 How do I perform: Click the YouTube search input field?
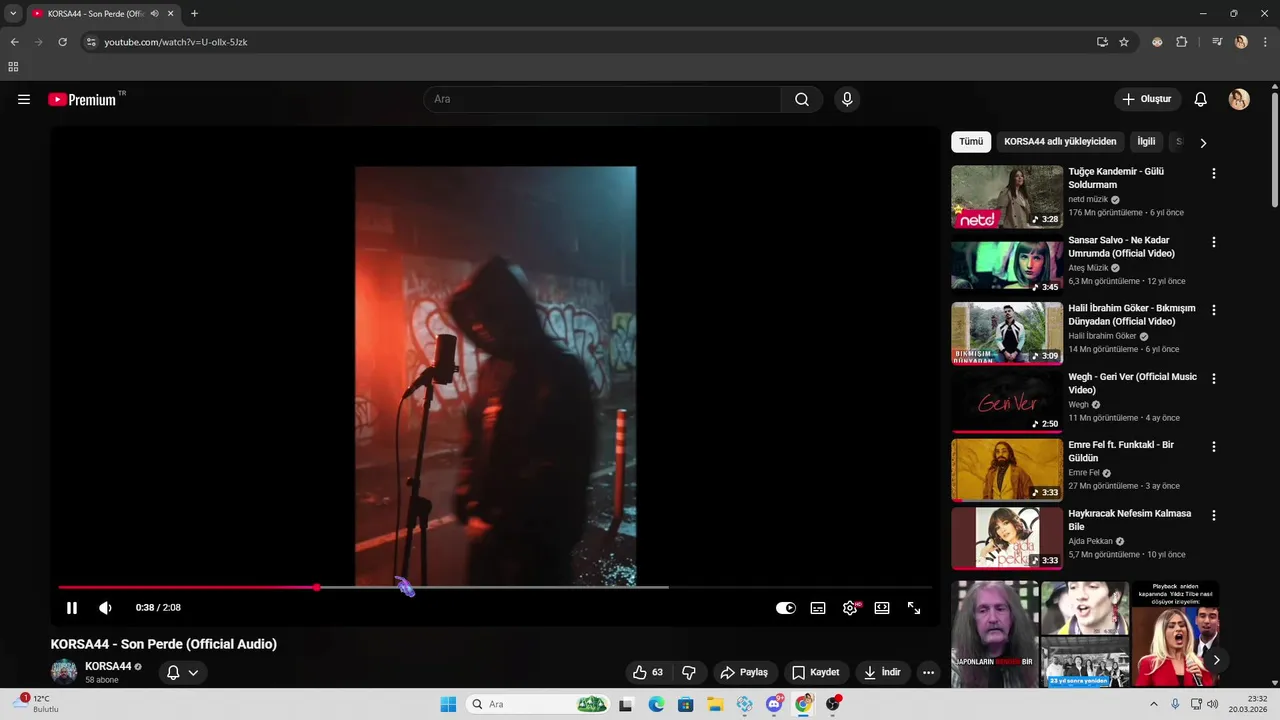(x=602, y=99)
